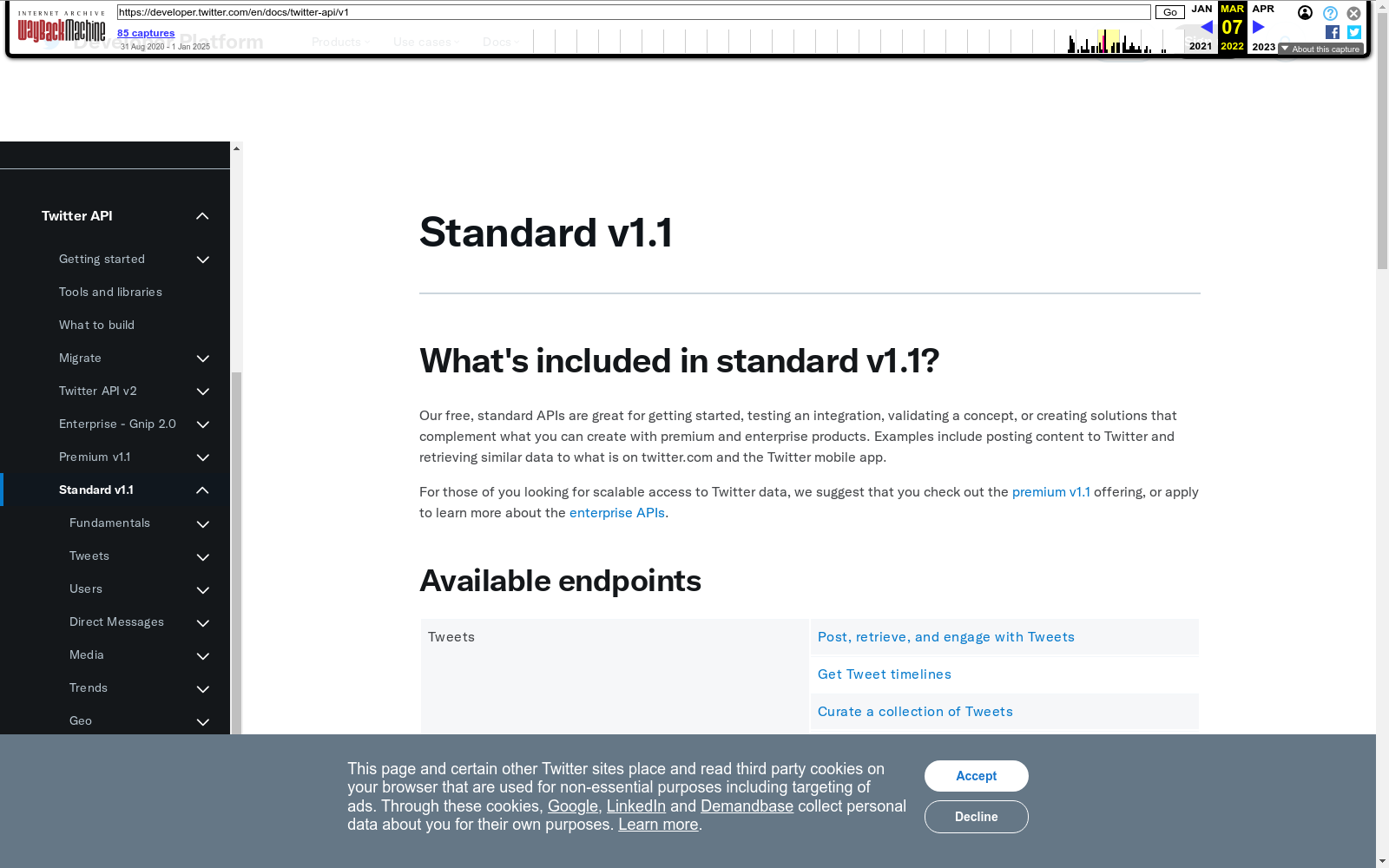Click the Wayback URL input field

tap(634, 12)
